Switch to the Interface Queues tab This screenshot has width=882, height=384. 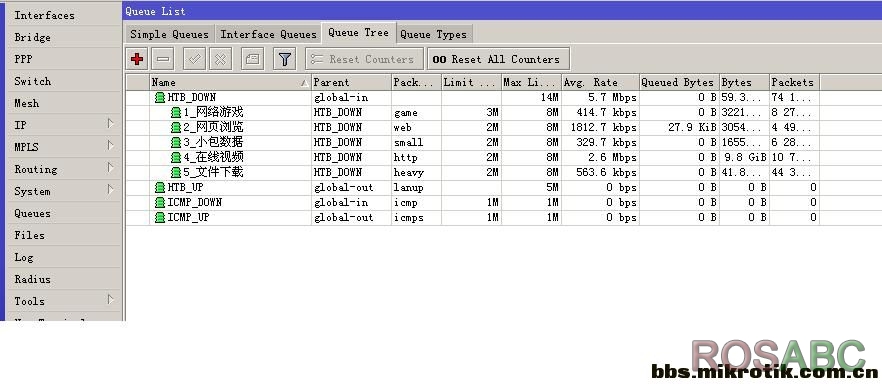coord(268,34)
